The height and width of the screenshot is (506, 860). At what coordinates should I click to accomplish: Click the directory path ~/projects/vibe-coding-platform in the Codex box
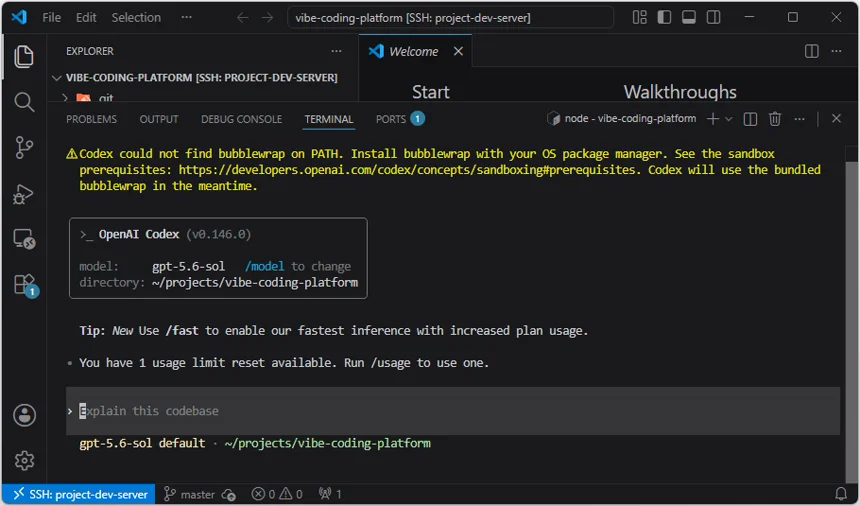[255, 282]
